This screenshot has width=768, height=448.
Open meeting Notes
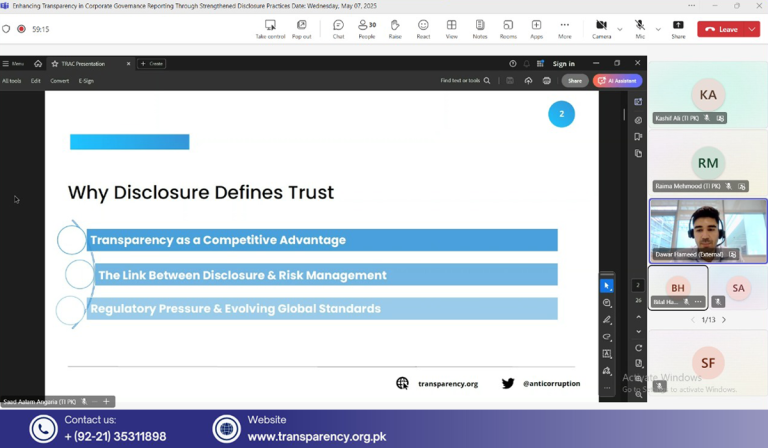pos(480,29)
